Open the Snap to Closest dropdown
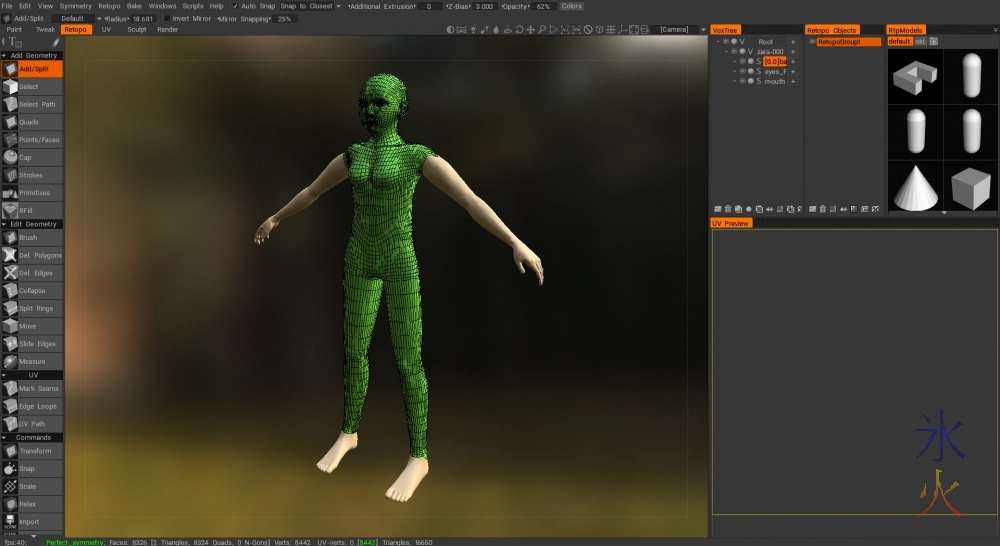The height and width of the screenshot is (546, 1000). [x=310, y=6]
